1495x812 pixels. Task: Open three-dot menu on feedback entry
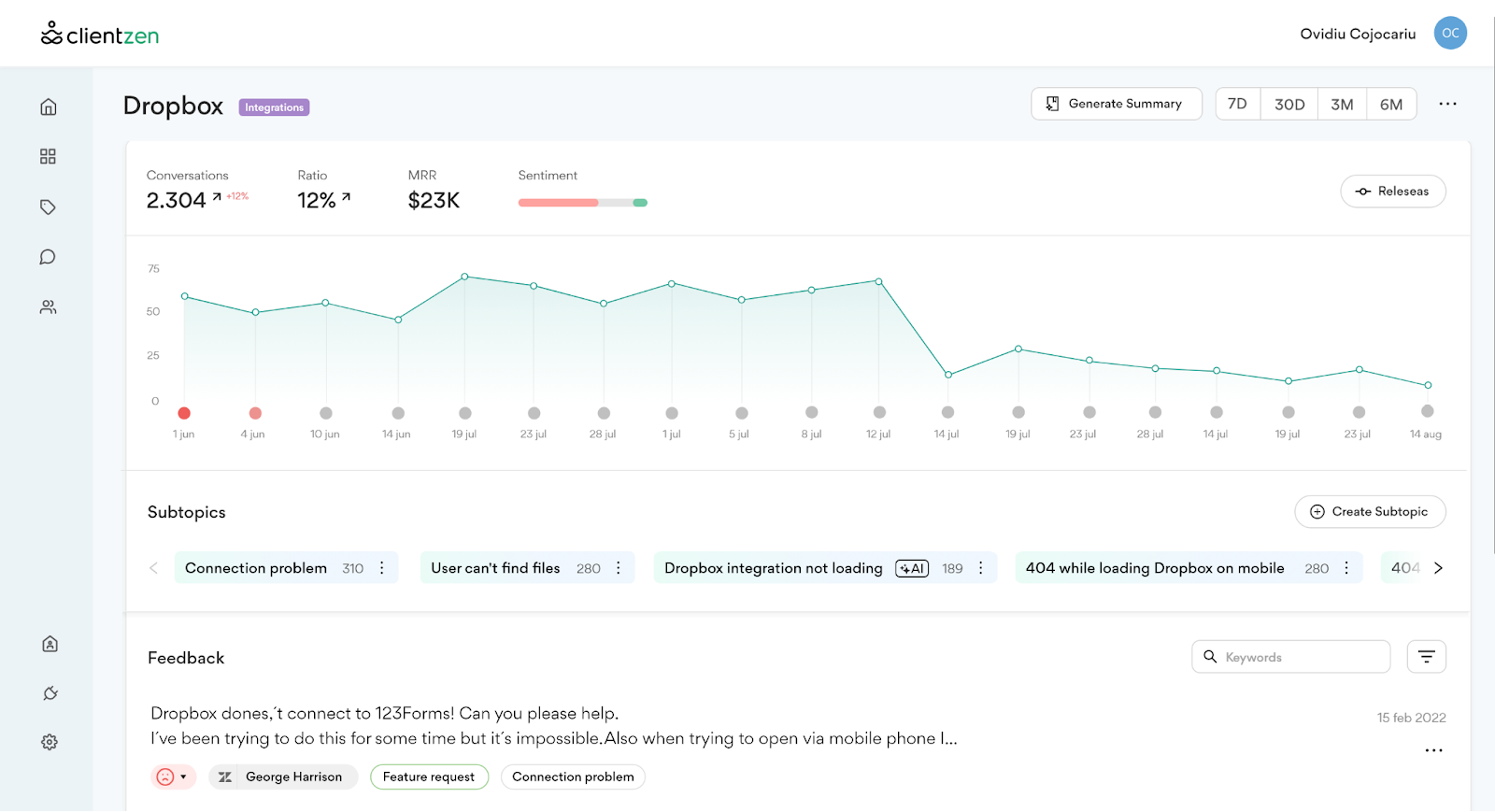click(1434, 750)
